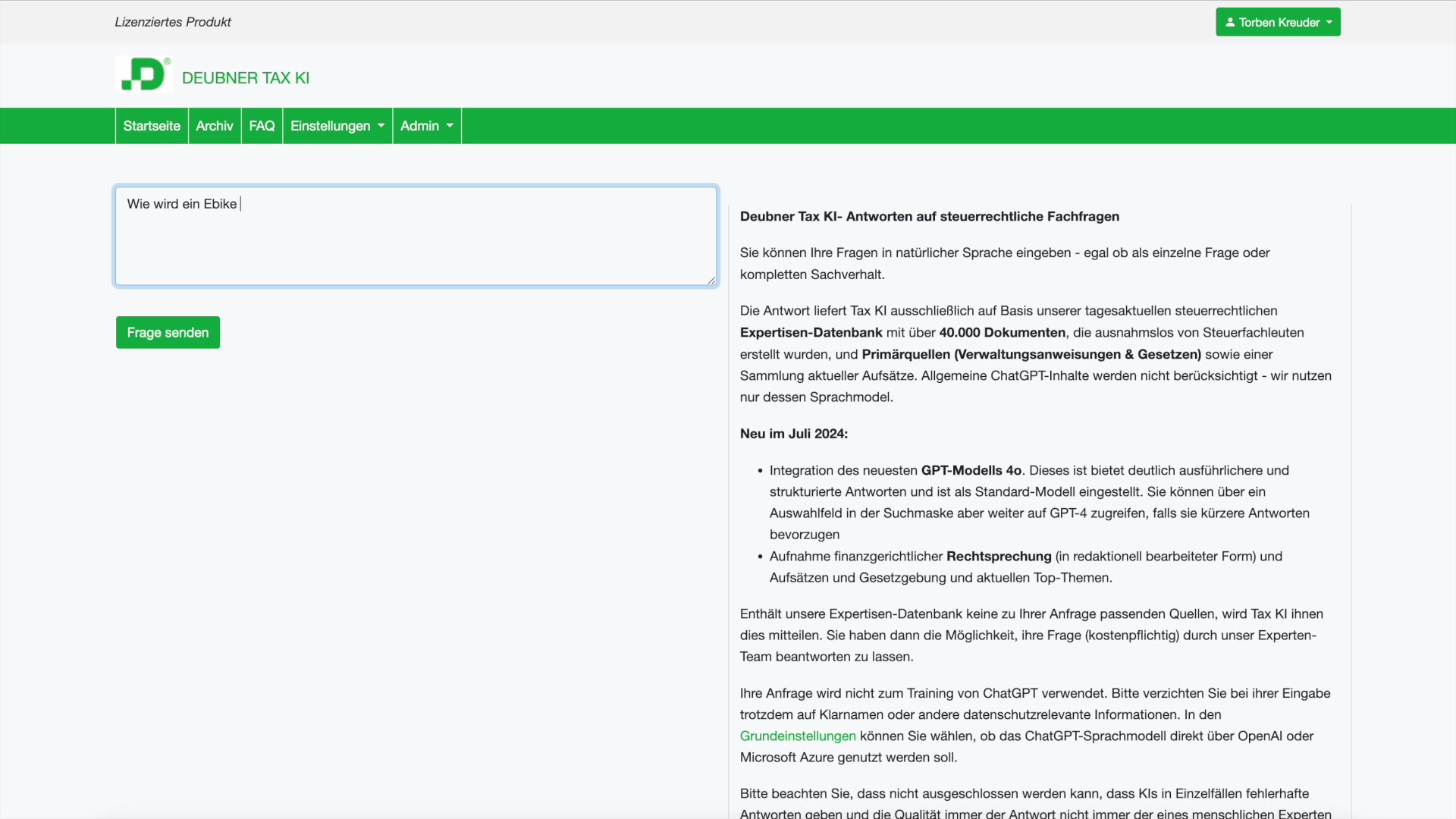Click the GPT-Modells 4o bullet text
This screenshot has height=819, width=1456.
pyautogui.click(x=971, y=470)
